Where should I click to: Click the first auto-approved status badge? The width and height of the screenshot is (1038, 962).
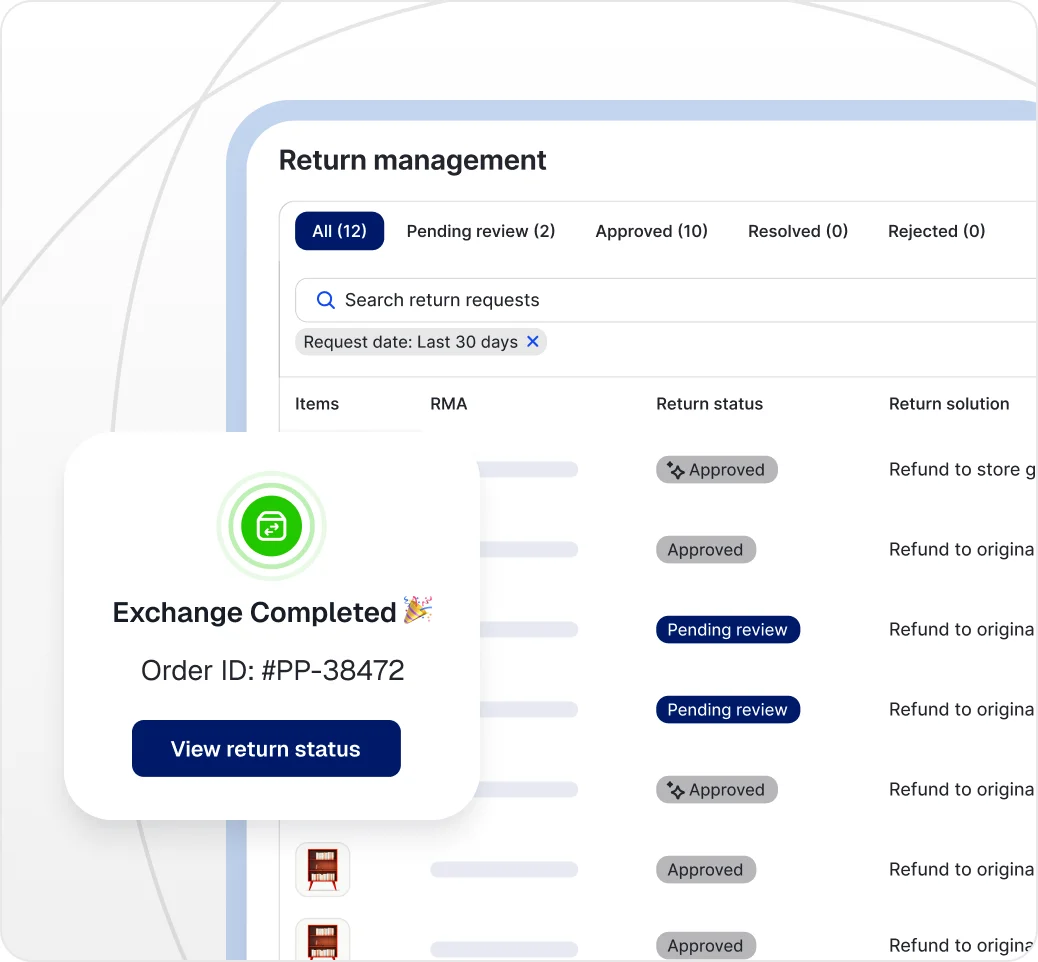pos(716,469)
